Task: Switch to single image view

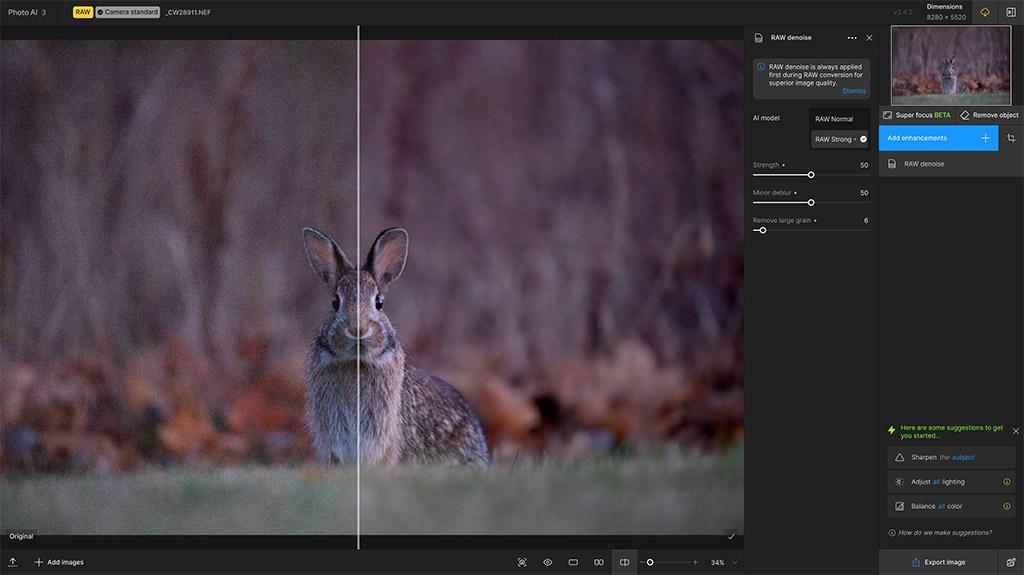Action: pos(573,562)
